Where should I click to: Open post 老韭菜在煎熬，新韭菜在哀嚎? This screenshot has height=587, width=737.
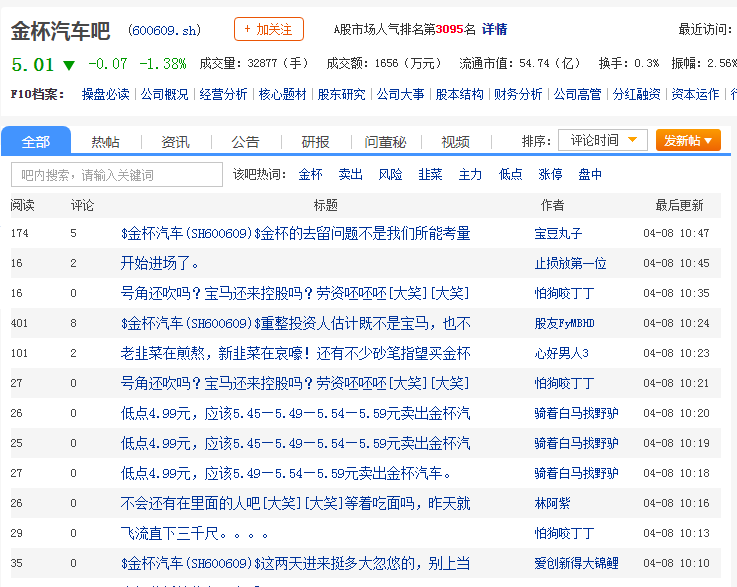296,353
